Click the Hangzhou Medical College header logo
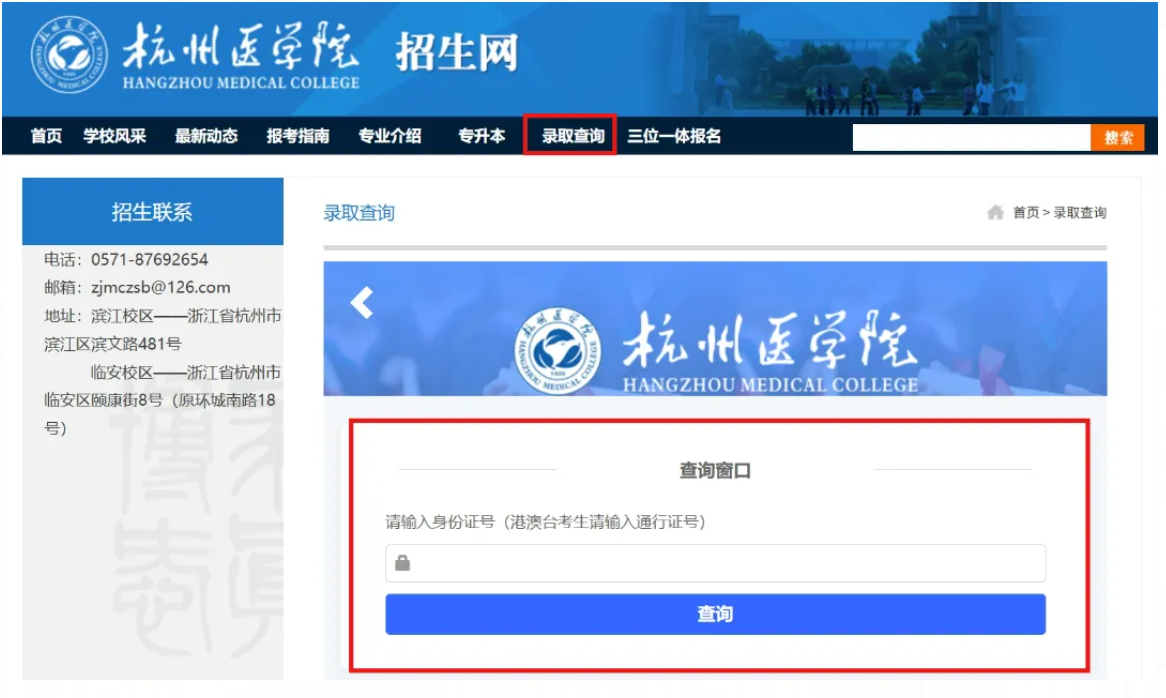Screen dimensions: 1166x698 click(69, 55)
